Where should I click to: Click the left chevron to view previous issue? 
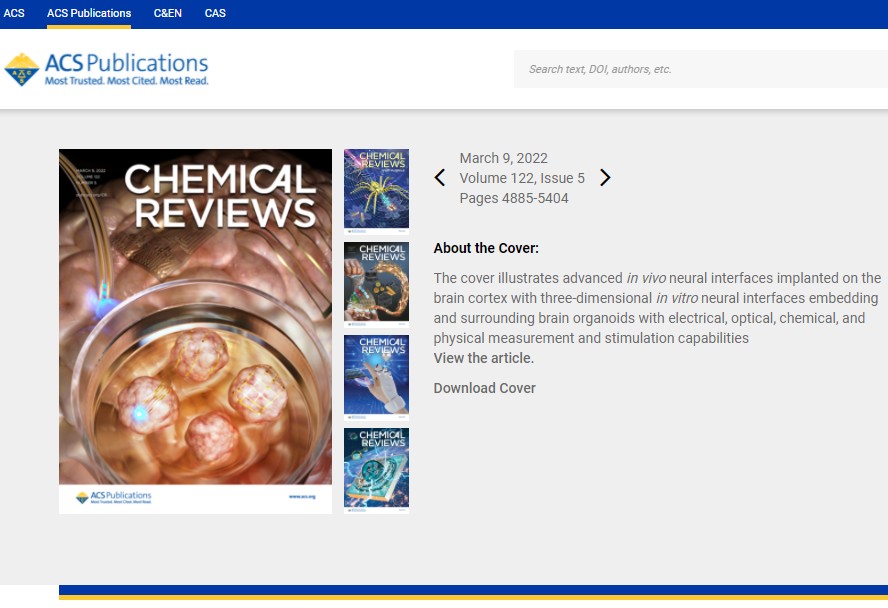[x=440, y=177]
